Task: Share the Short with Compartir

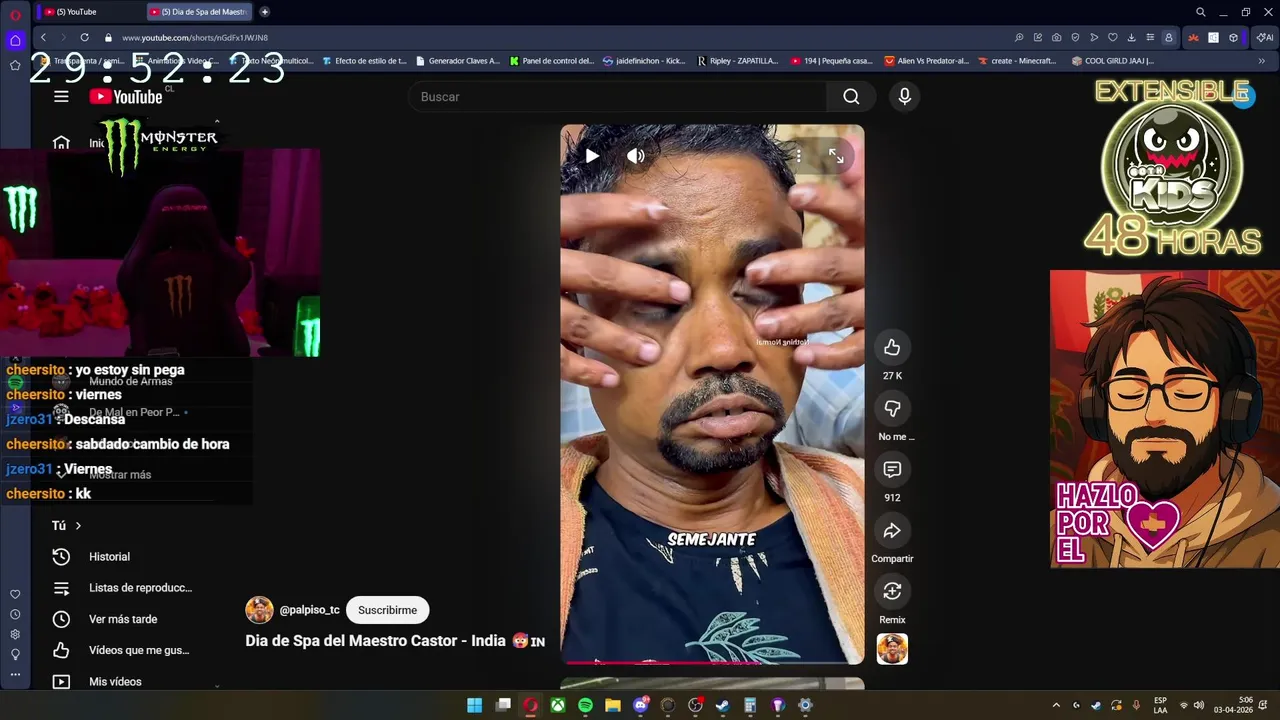Action: pos(892,530)
